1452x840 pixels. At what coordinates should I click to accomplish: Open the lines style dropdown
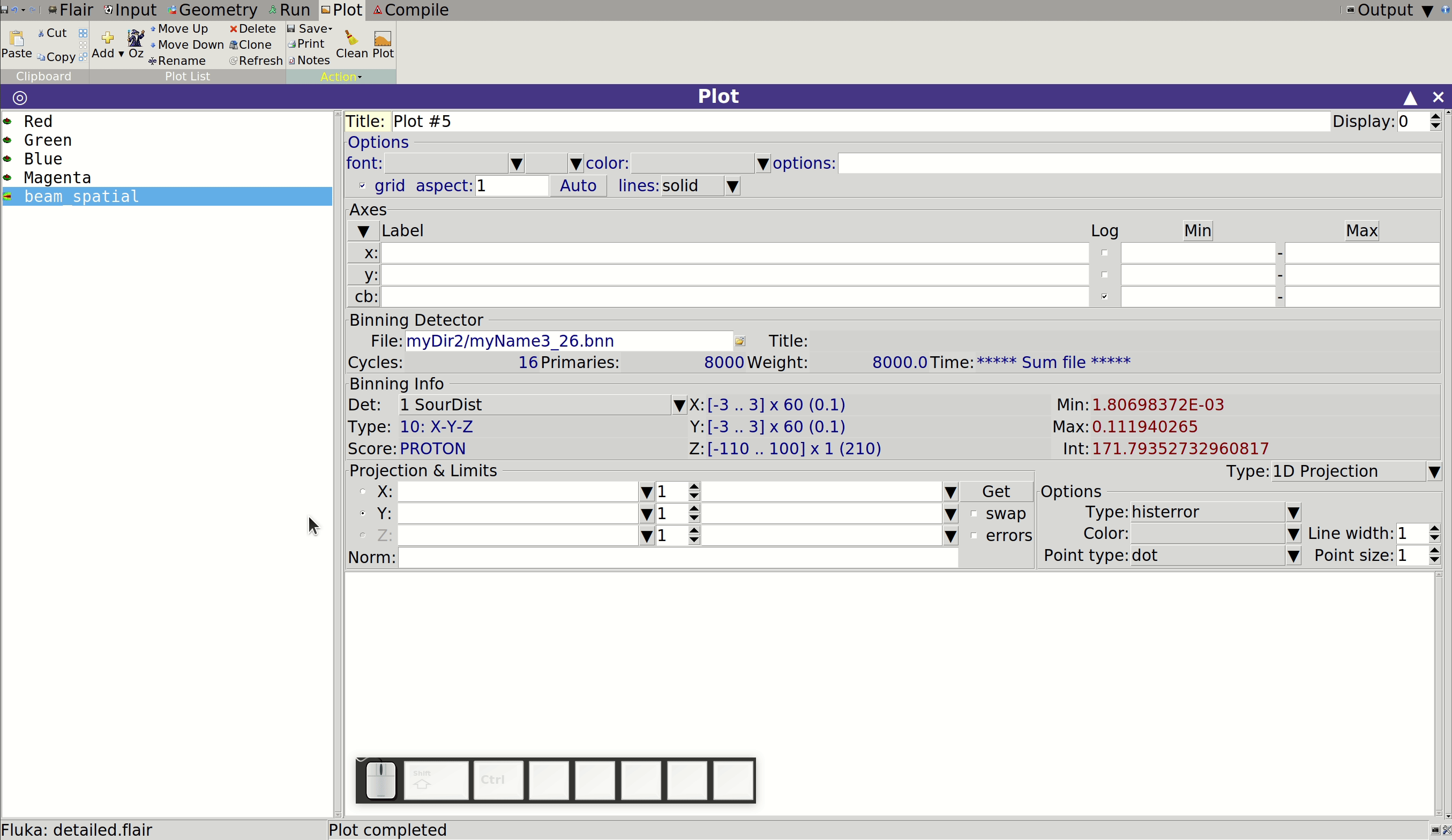[x=732, y=186]
